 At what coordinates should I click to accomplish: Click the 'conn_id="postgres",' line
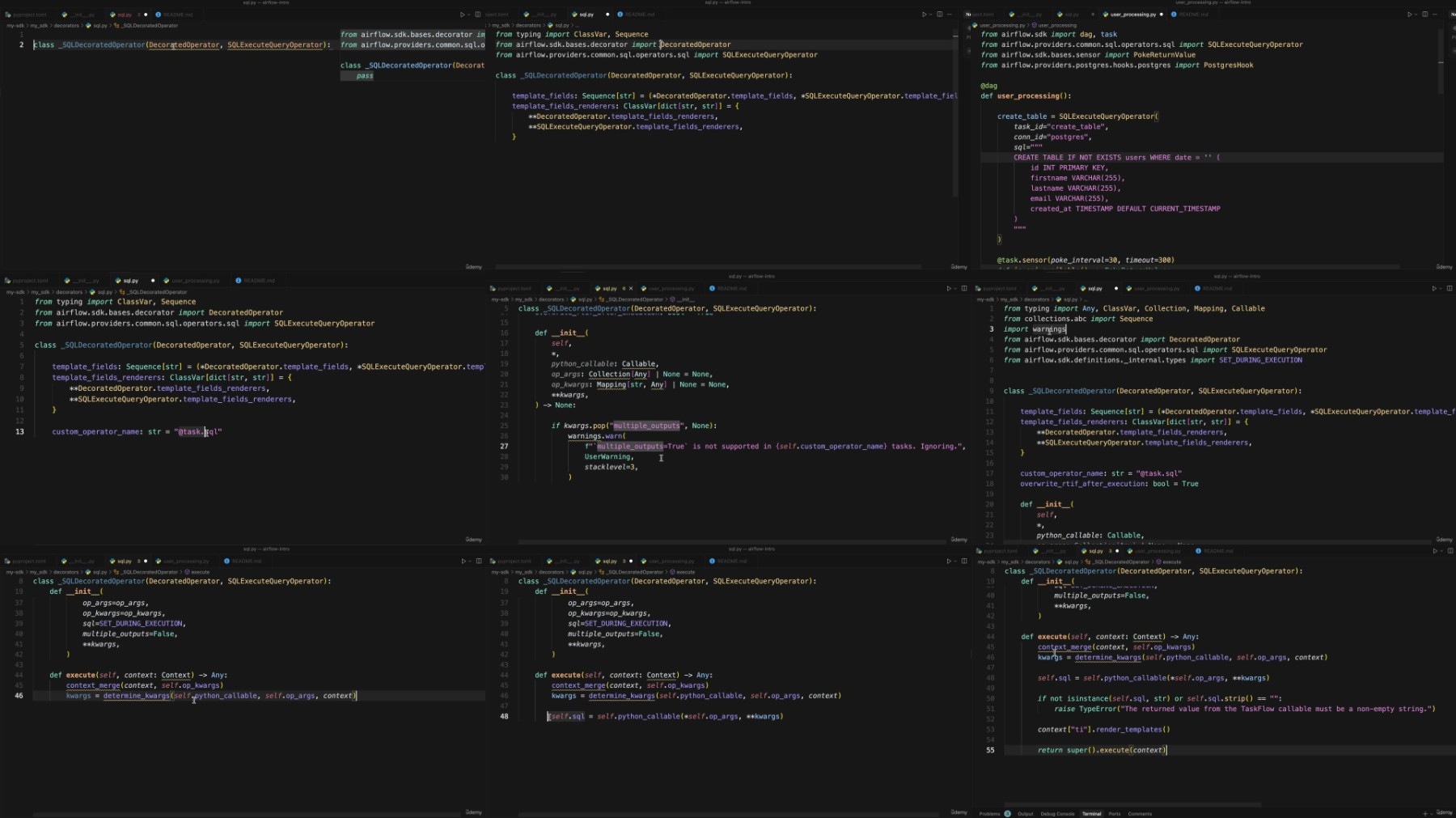tap(1052, 137)
